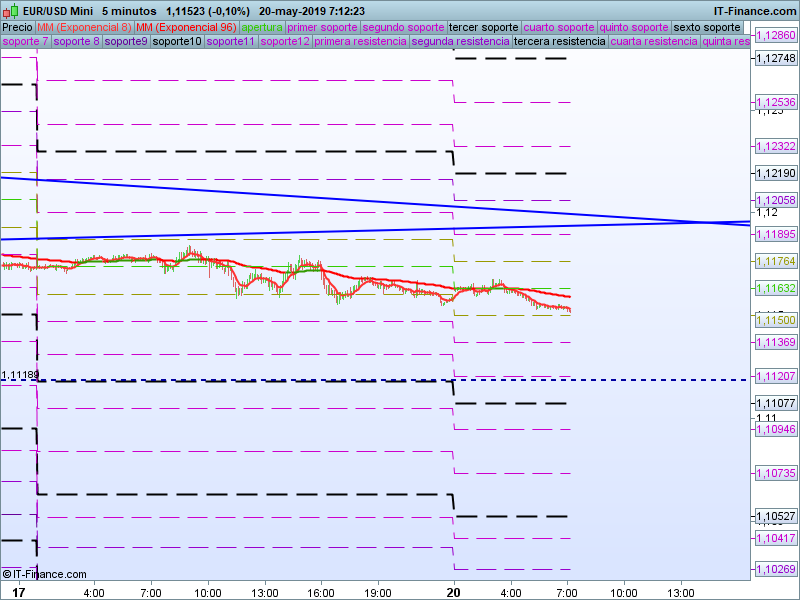This screenshot has width=800, height=600.
Task: Select the green 1,11632 price tag
Action: tap(776, 288)
